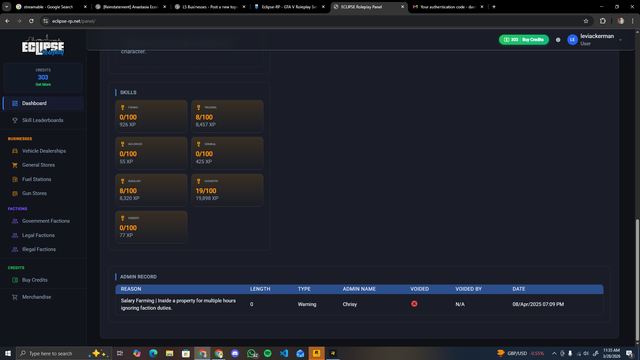Click the General Stores cart icon

(x=15, y=165)
